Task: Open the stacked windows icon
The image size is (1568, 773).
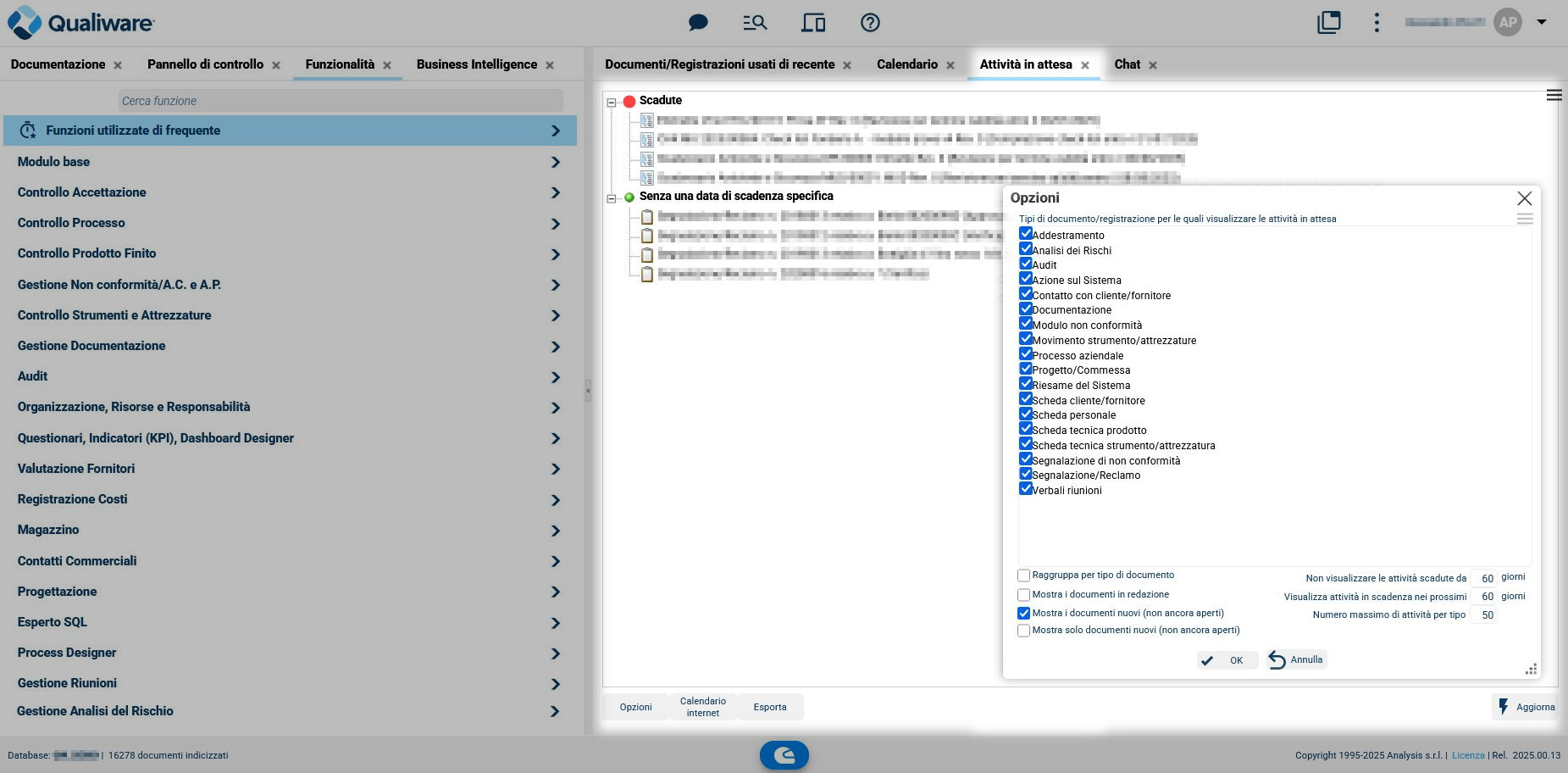Action: coord(1328,23)
